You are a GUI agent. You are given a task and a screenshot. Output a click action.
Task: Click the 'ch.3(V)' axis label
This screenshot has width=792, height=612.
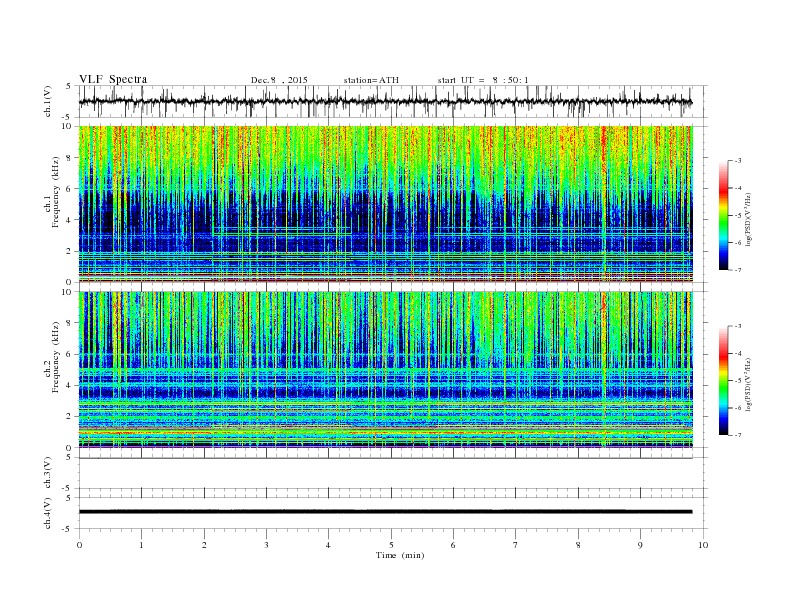[x=48, y=473]
